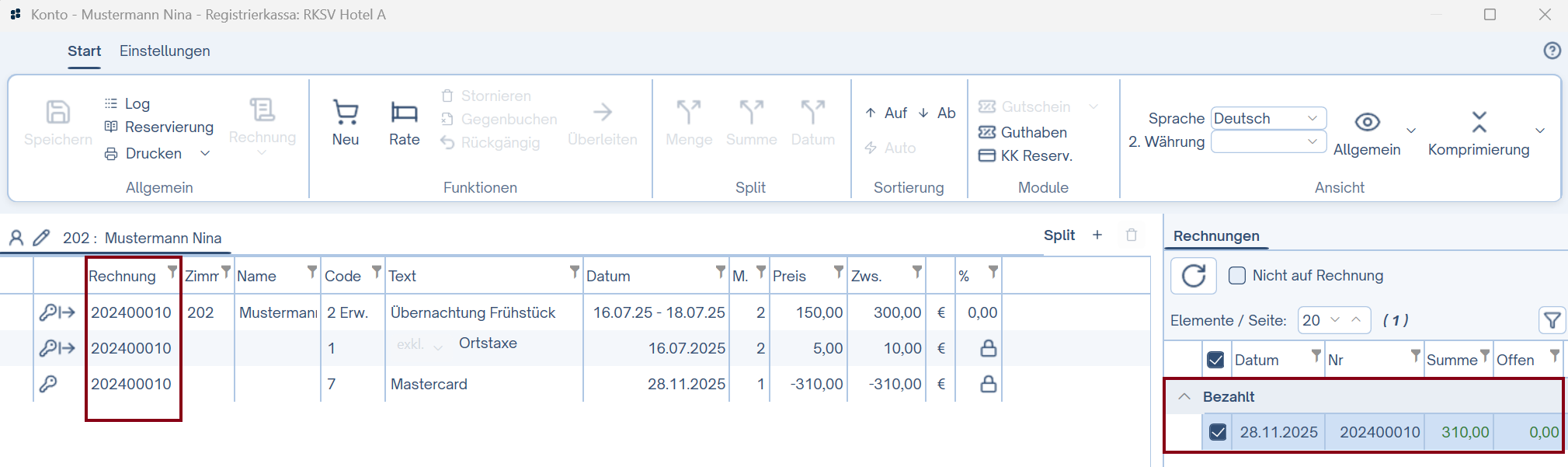The height and width of the screenshot is (467, 1568).
Task: Open the KK Reserv. module
Action: click(1026, 155)
